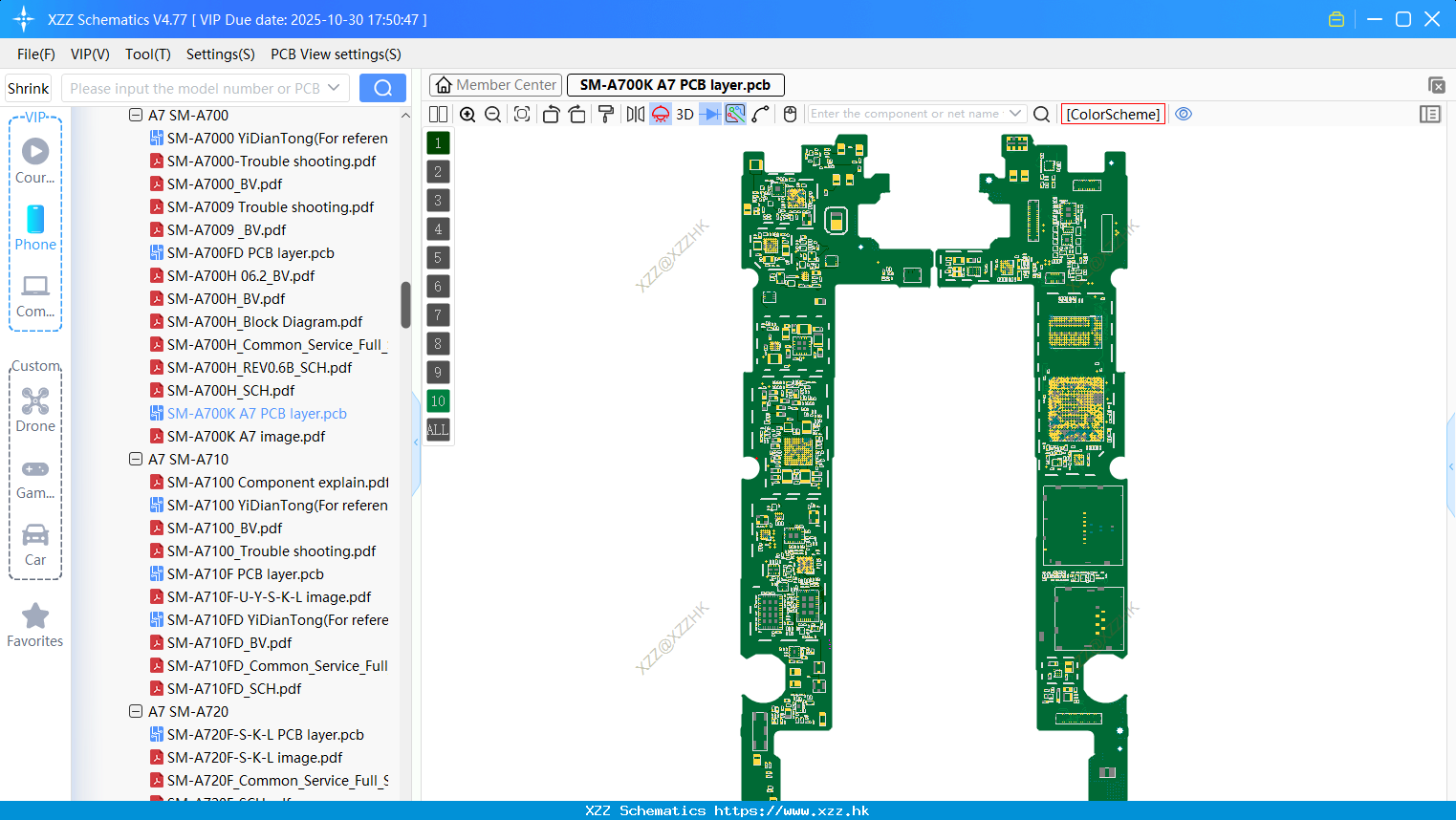This screenshot has height=820, width=1456.
Task: Zoom out of the PCB view
Action: point(493,115)
